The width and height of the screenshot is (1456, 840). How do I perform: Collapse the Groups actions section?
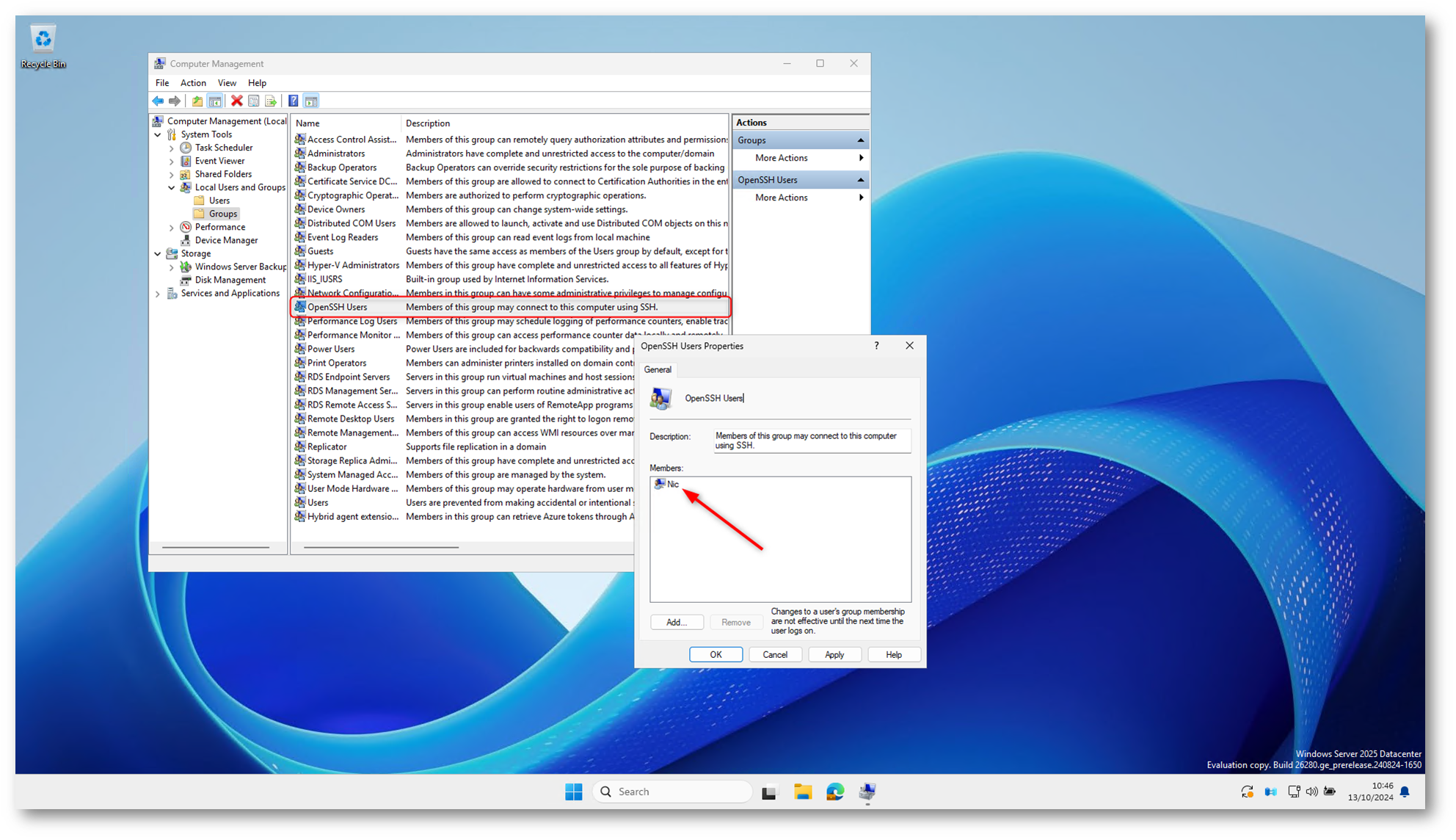(x=861, y=140)
